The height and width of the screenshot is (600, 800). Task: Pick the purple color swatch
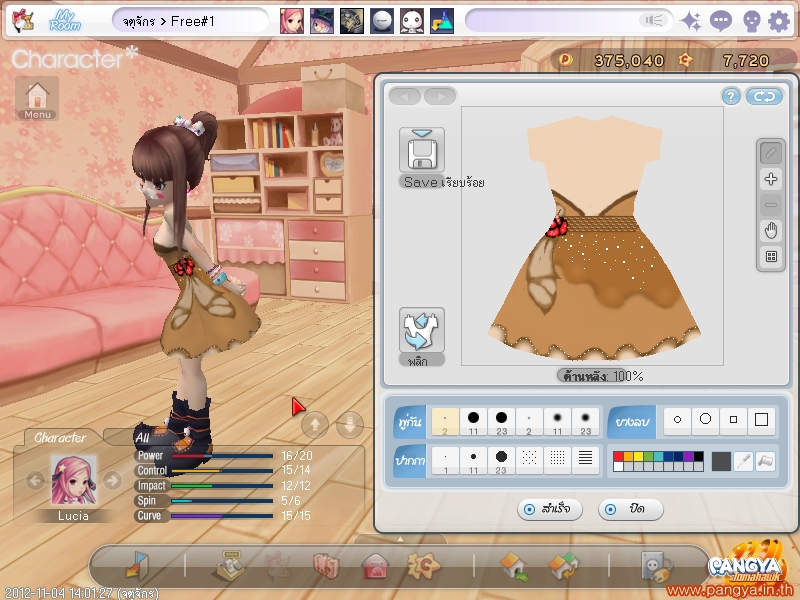[x=688, y=456]
